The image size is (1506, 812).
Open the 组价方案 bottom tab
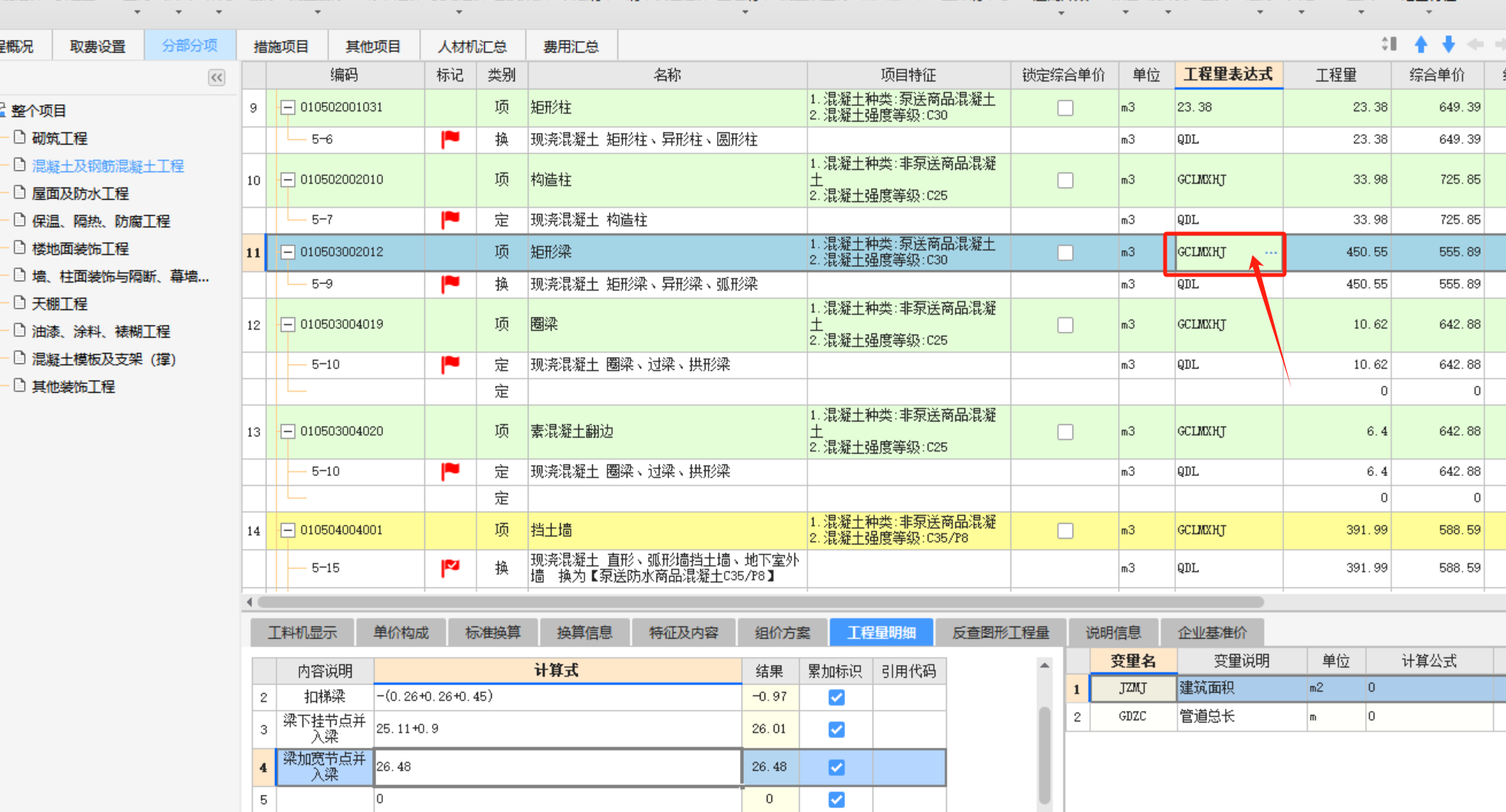click(x=783, y=633)
